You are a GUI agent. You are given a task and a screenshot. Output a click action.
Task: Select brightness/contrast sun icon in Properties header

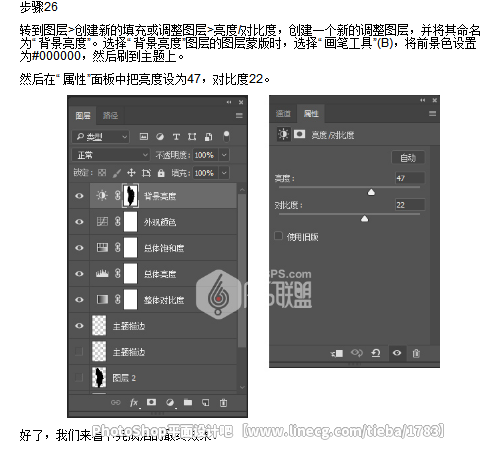click(284, 134)
